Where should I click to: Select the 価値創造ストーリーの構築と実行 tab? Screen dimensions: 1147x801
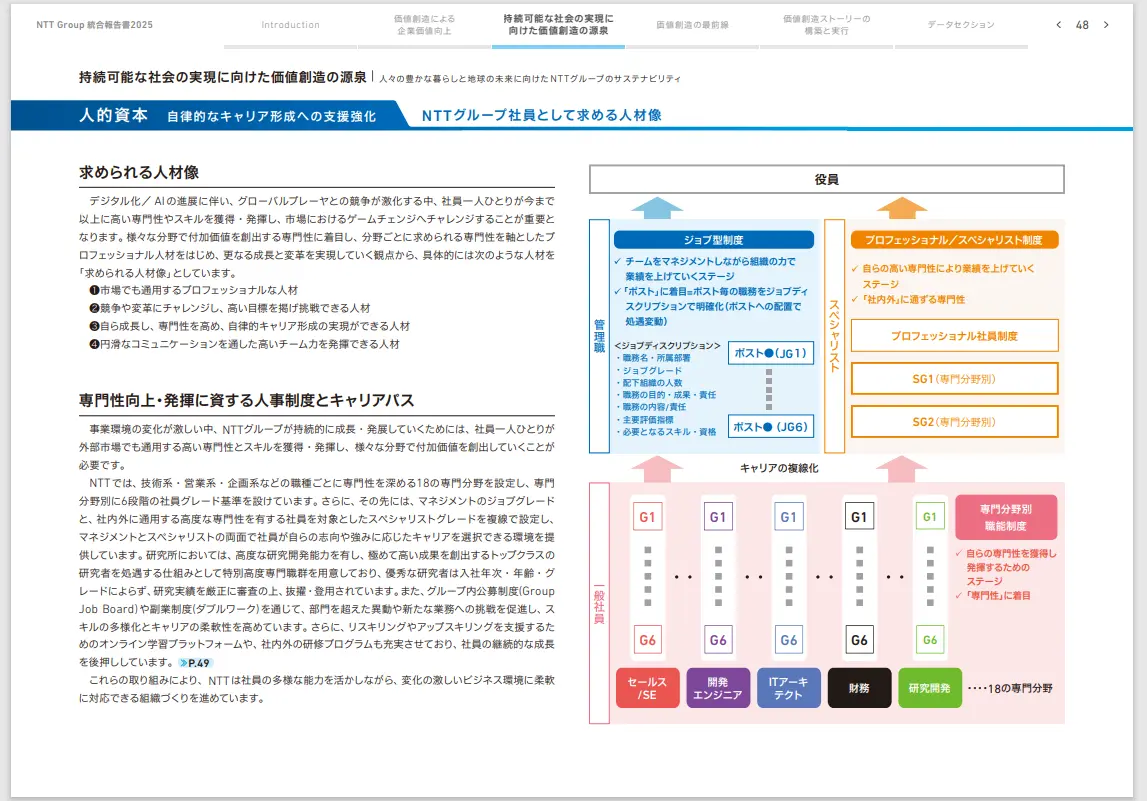(827, 25)
